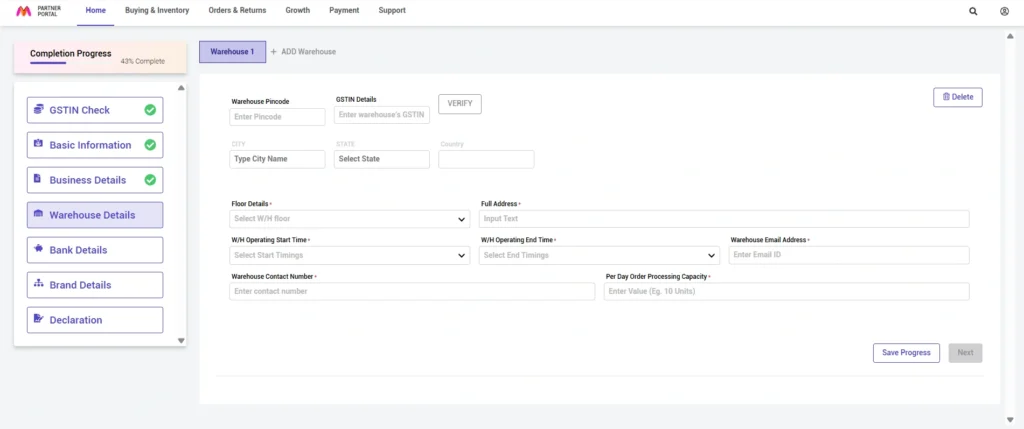Image resolution: width=1024 pixels, height=429 pixels.
Task: Click the 43% Complete text
Action: pyautogui.click(x=142, y=61)
